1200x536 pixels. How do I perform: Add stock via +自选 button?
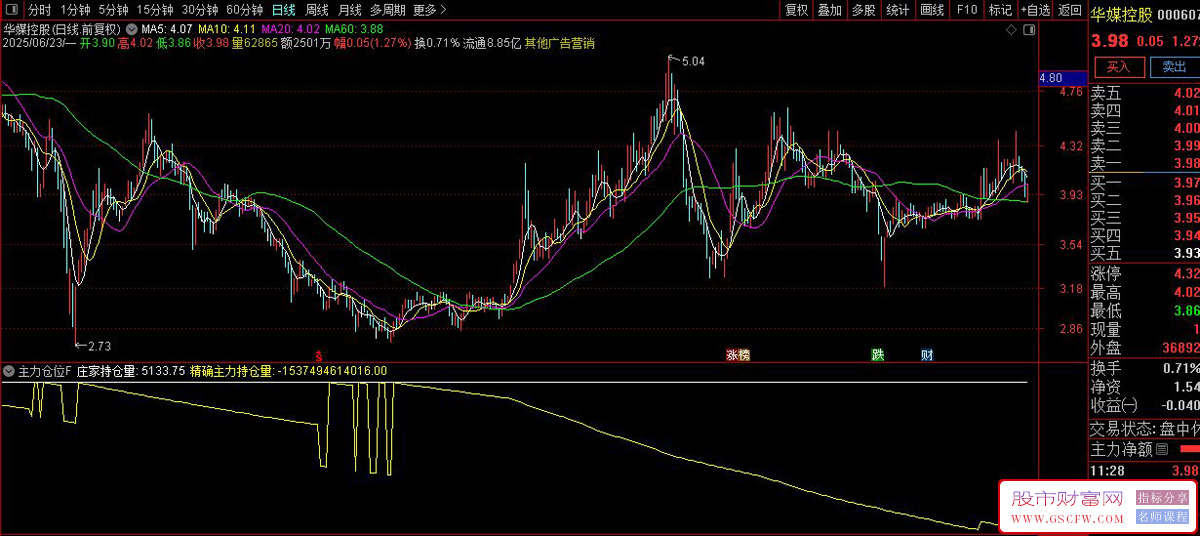pos(1035,10)
